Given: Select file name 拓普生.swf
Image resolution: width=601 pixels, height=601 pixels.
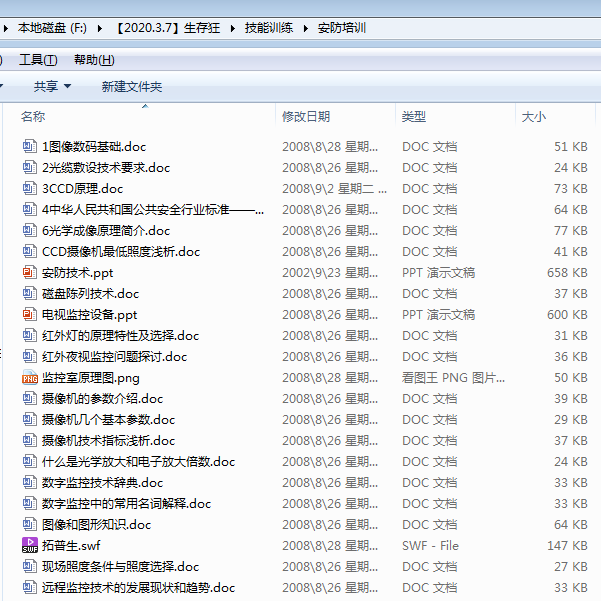Looking at the screenshot, I should pyautogui.click(x=71, y=546).
